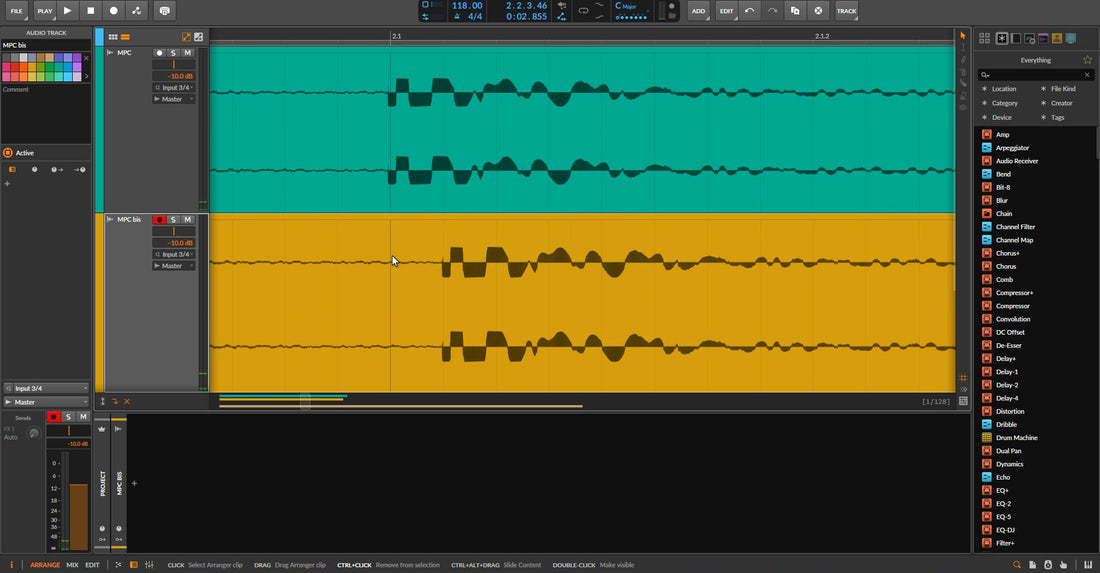The height and width of the screenshot is (573, 1100).
Task: Select the Compressor+ device in browser
Action: coord(1014,292)
